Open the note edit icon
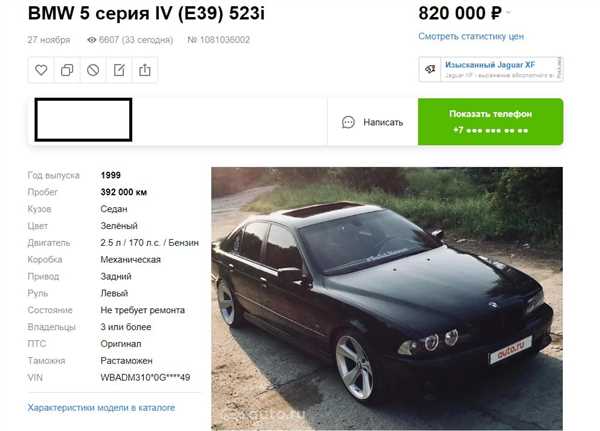This screenshot has width=600, height=431. tap(119, 70)
